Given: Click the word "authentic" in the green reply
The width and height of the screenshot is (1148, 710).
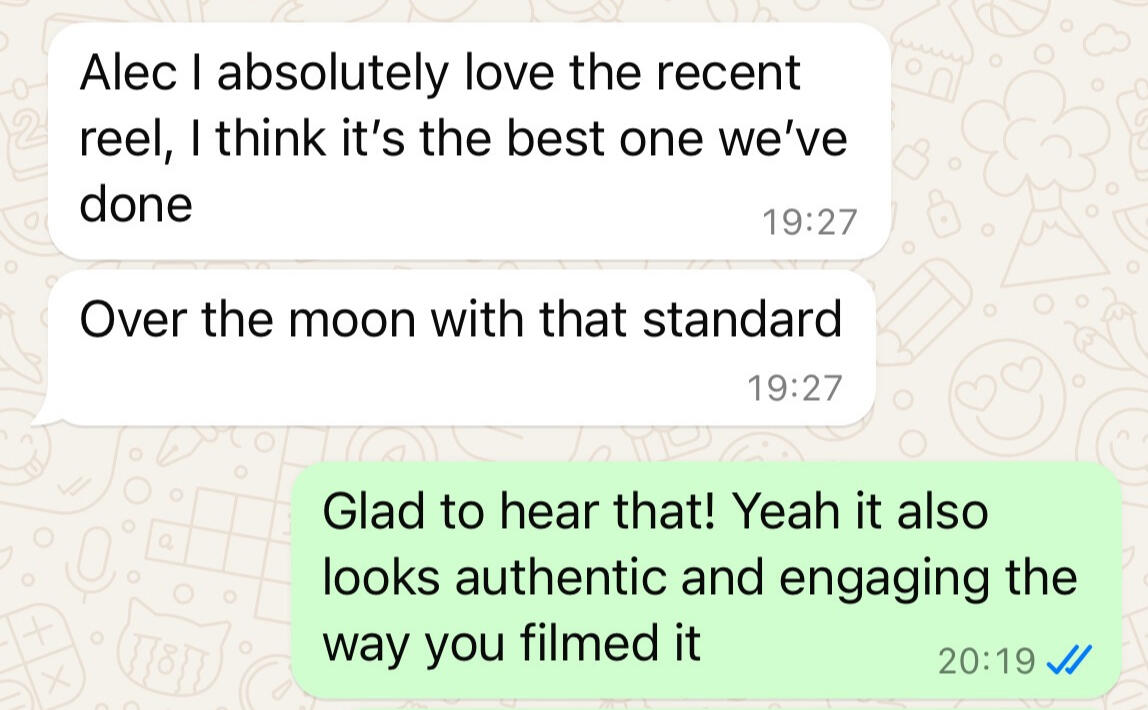Looking at the screenshot, I should 560,577.
